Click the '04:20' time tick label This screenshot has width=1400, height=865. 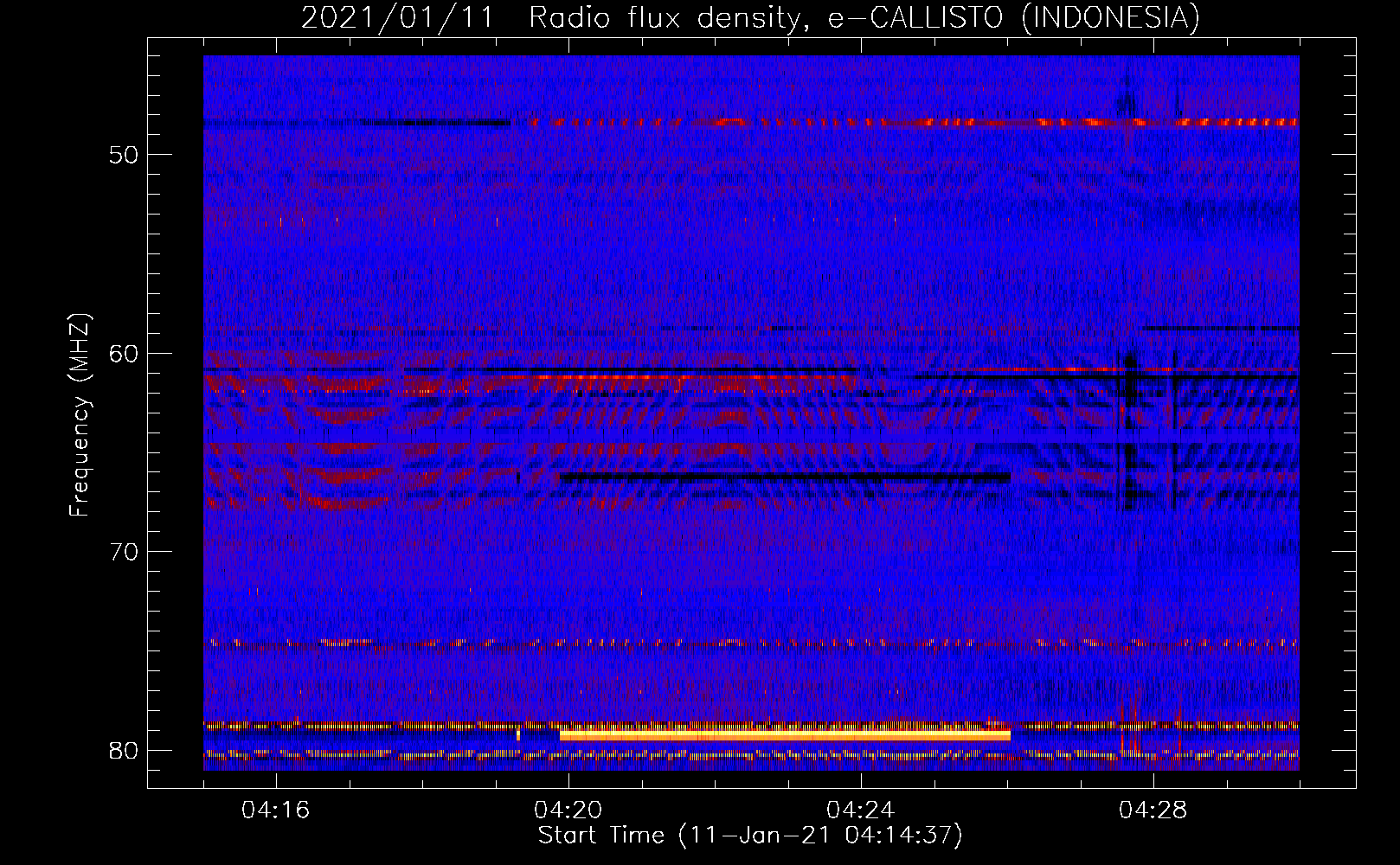pos(568,811)
